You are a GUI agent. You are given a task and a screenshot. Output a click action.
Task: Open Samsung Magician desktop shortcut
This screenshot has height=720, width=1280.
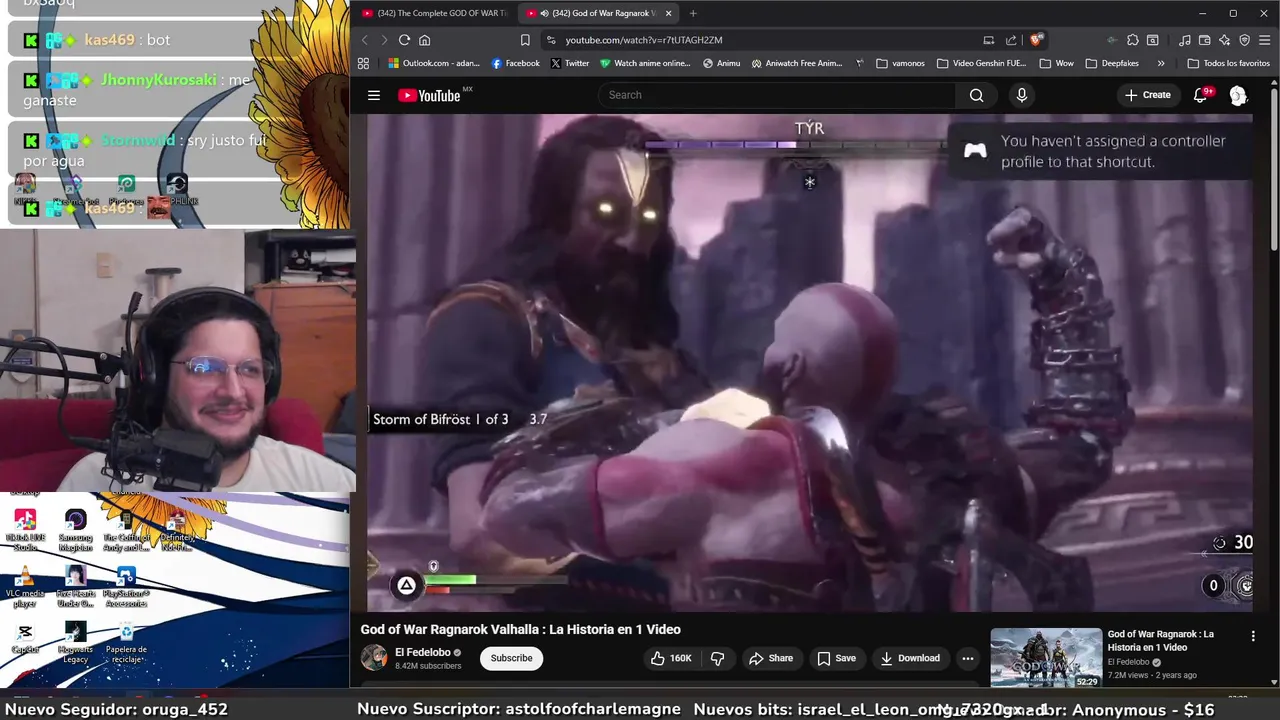(75, 530)
